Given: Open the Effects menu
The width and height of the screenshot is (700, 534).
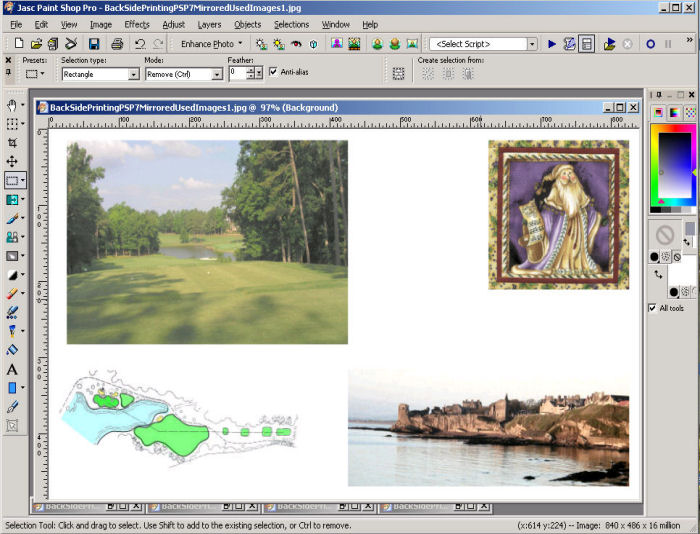Looking at the screenshot, I should point(137,24).
